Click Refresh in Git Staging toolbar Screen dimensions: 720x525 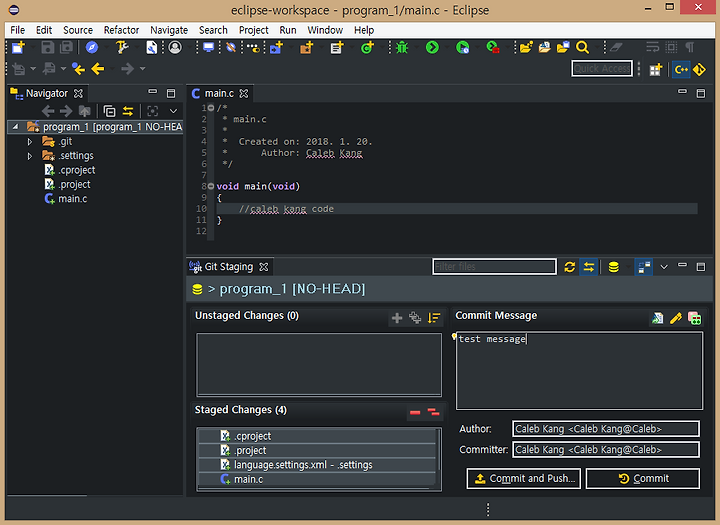569,266
